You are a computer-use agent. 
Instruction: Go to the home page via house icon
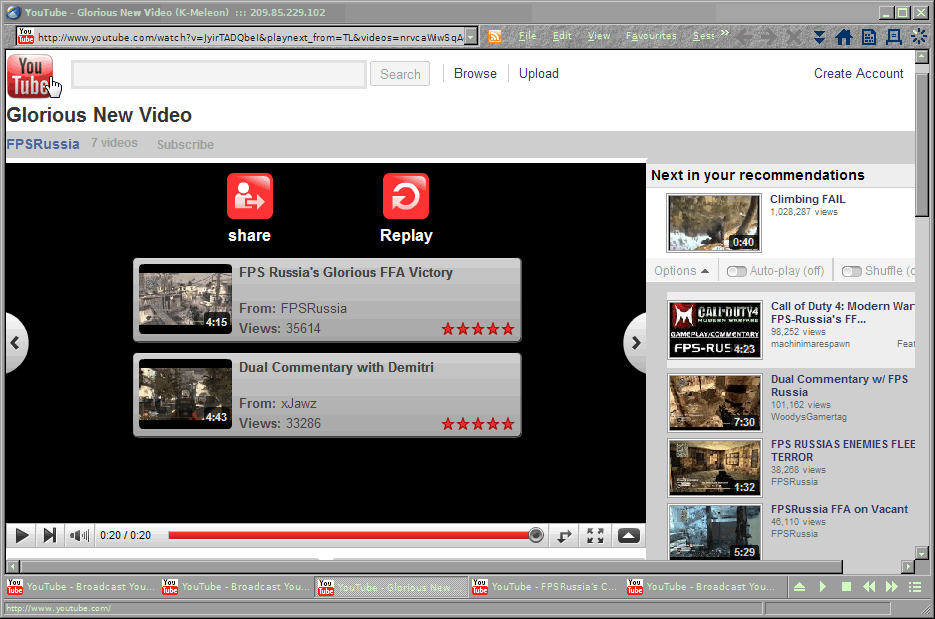844,37
